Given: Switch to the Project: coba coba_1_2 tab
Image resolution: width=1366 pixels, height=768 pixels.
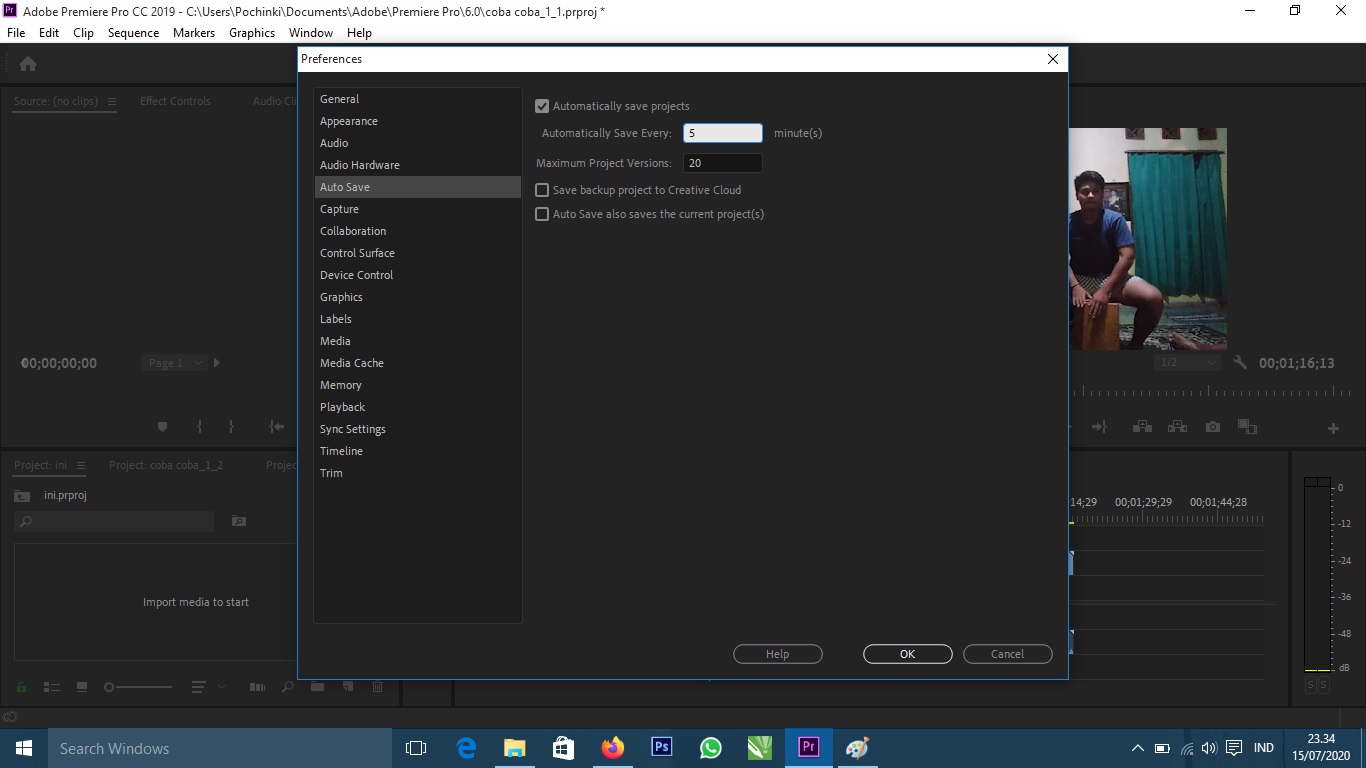Looking at the screenshot, I should 165,464.
